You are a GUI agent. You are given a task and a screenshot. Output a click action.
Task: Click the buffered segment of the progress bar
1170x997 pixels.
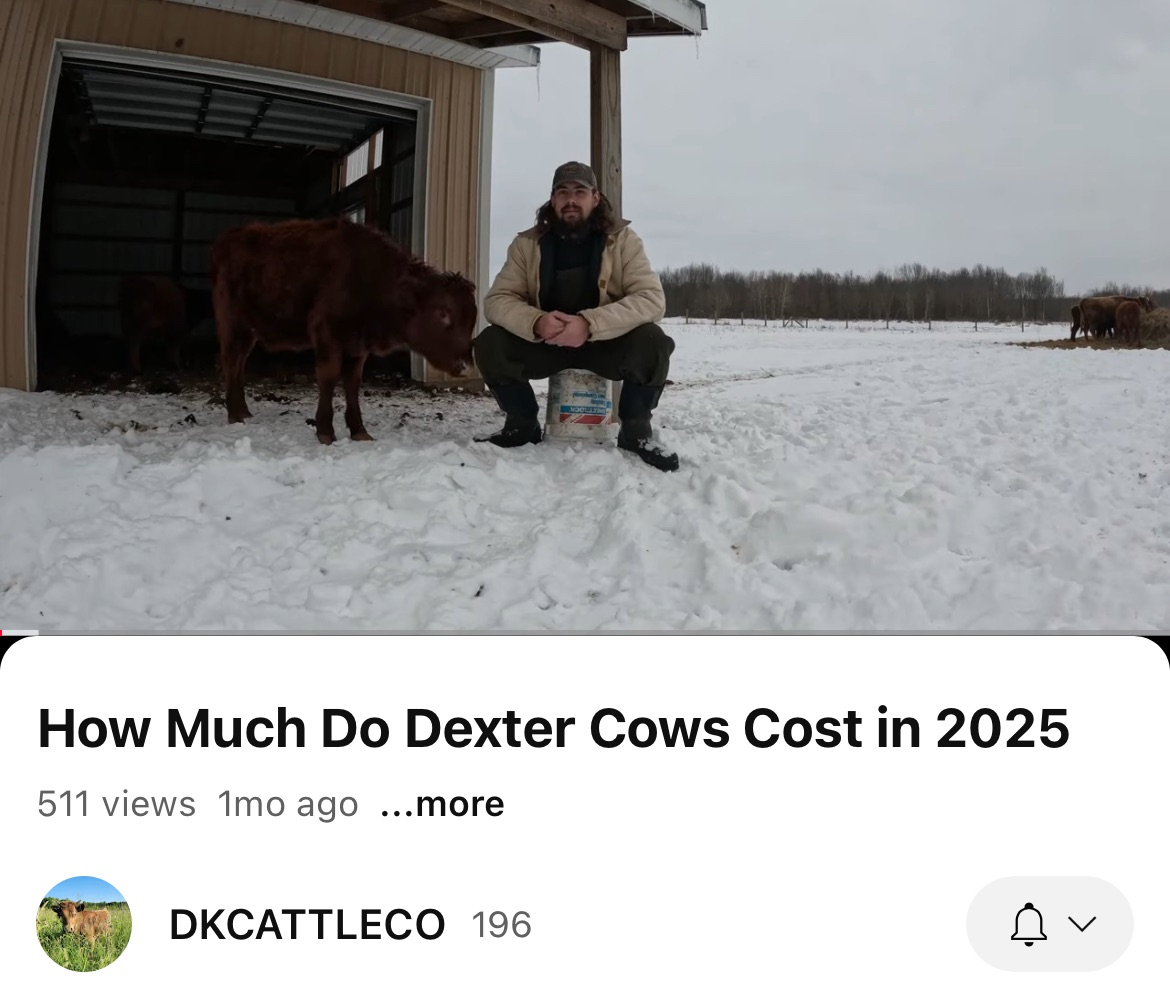click(x=21, y=633)
